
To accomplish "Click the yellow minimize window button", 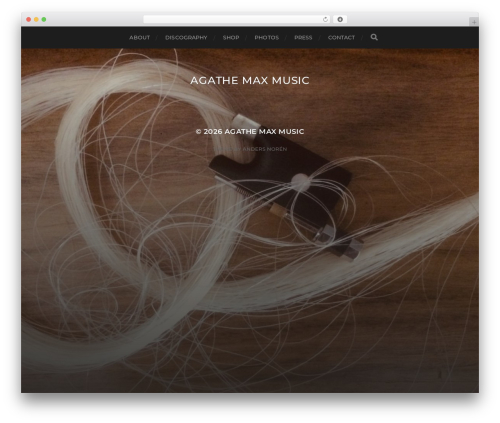I will click(36, 19).
